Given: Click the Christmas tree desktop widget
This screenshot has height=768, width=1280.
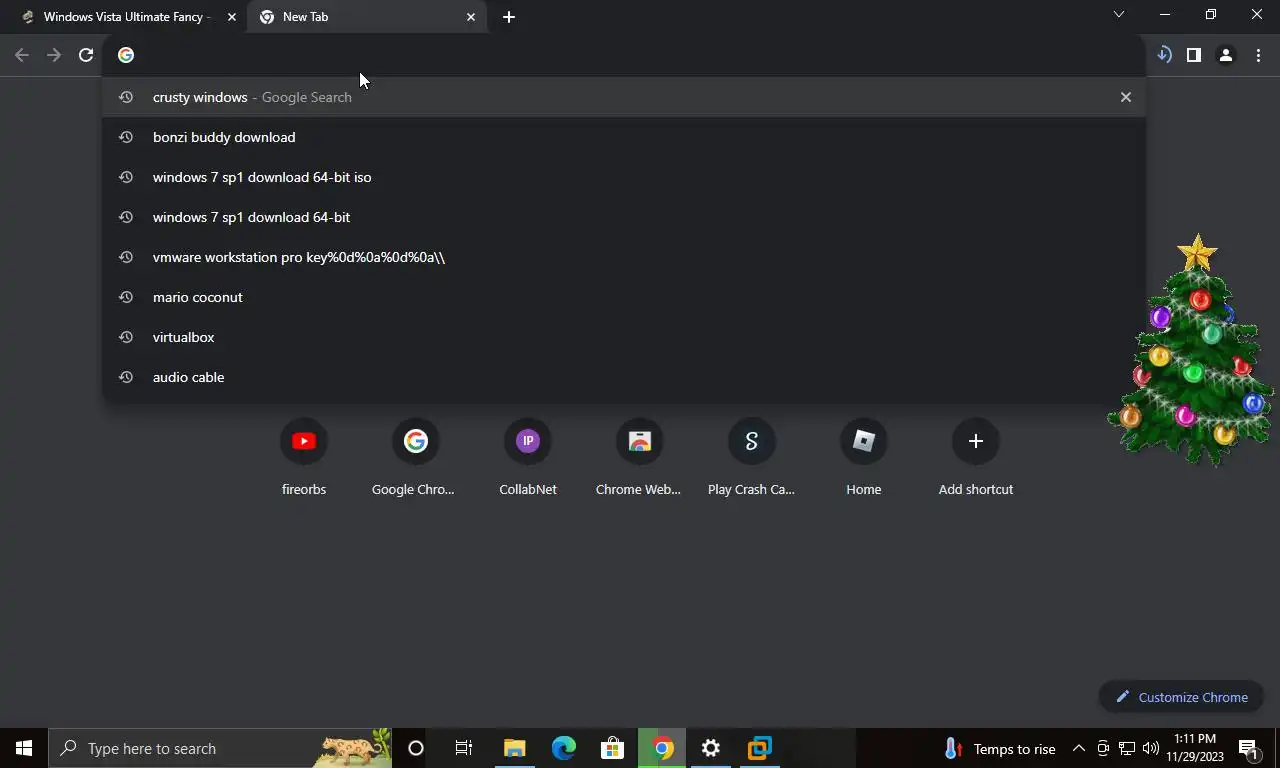Looking at the screenshot, I should point(1192,350).
